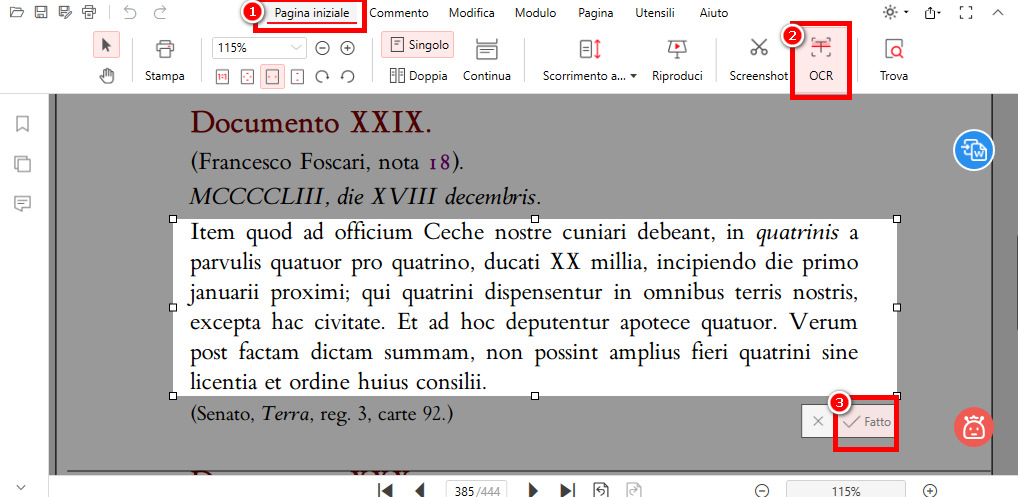Activate the OCR tool
1018x497 pixels.
(x=821, y=62)
